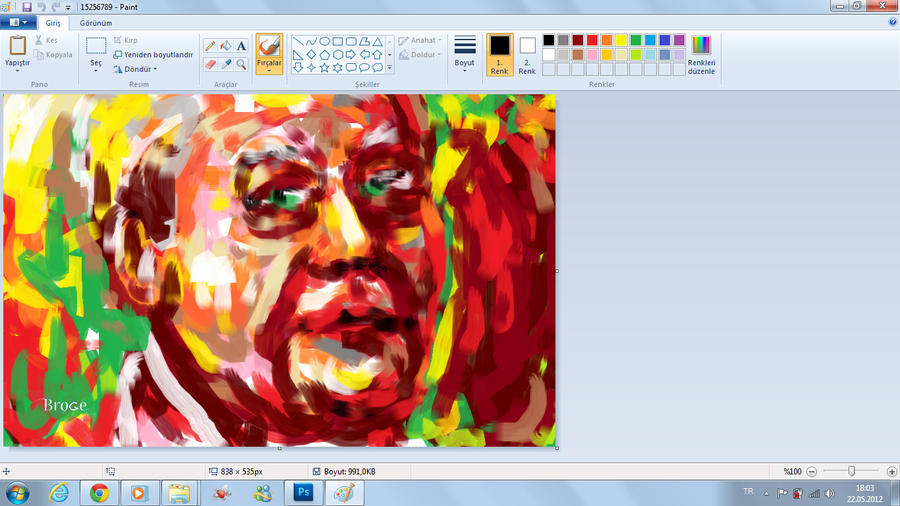Viewport: 900px width, 506px height.
Task: Choose the Hexagon shape
Action: tap(338, 55)
